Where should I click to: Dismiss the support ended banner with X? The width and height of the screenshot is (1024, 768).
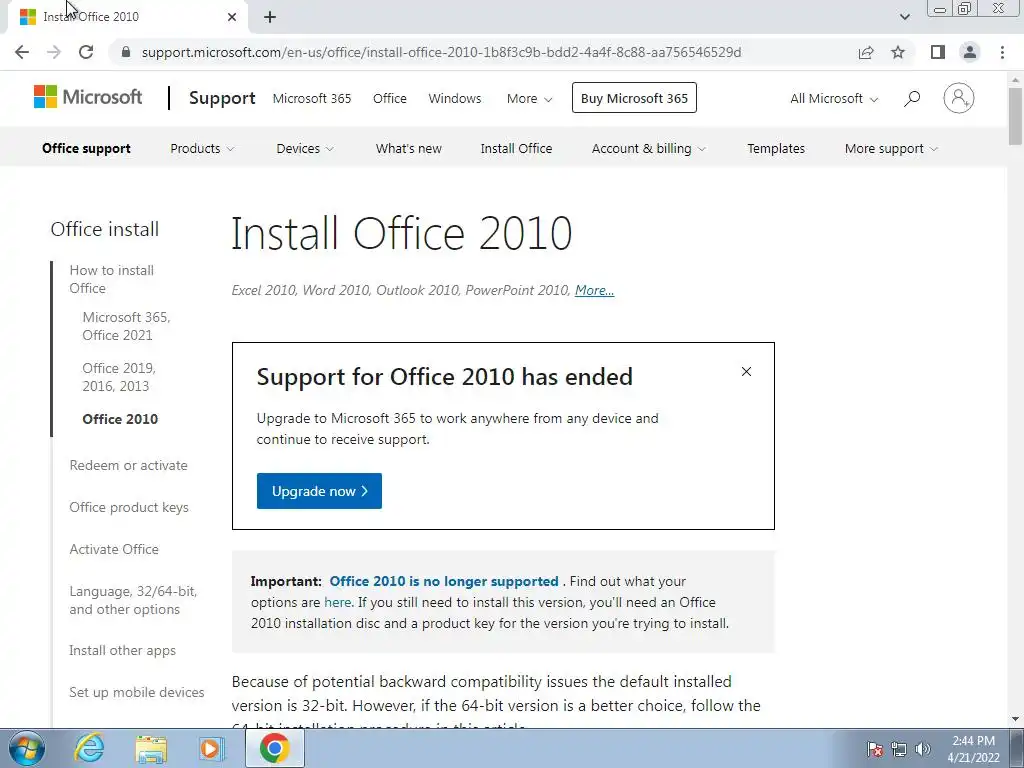point(746,372)
